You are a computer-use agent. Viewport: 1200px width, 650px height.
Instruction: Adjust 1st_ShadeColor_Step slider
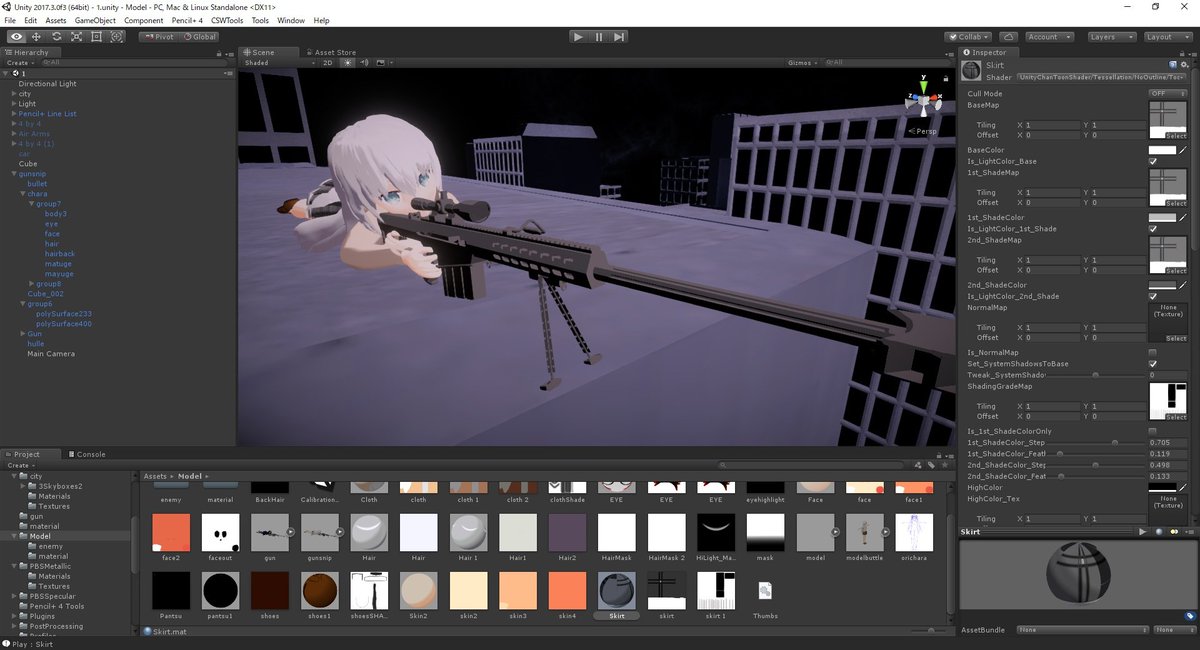click(x=1095, y=442)
